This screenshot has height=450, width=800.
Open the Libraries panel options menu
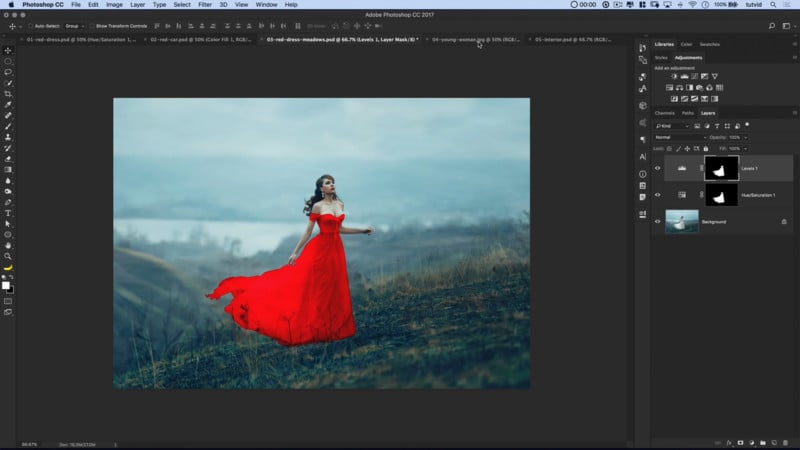click(794, 44)
